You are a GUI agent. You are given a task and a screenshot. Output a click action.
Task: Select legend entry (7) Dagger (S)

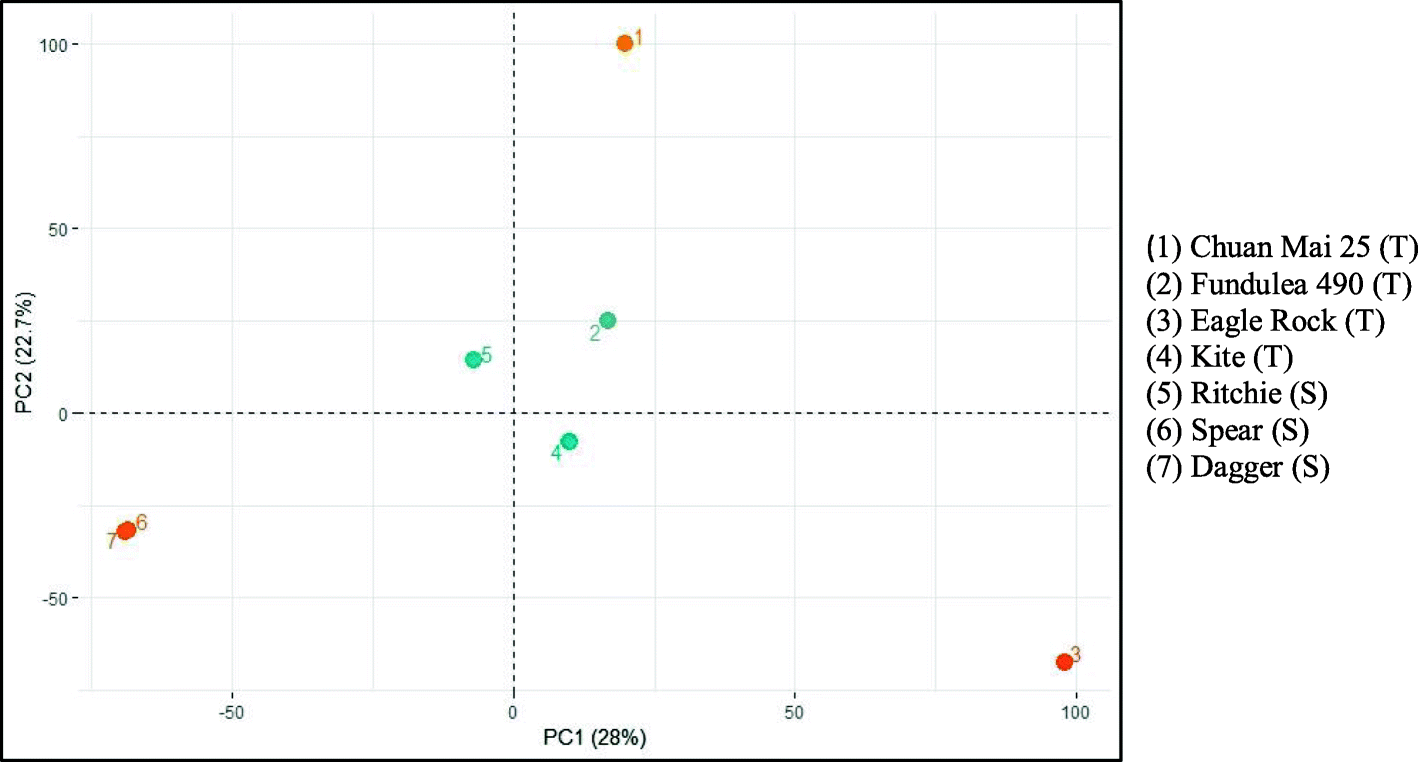coord(1237,467)
